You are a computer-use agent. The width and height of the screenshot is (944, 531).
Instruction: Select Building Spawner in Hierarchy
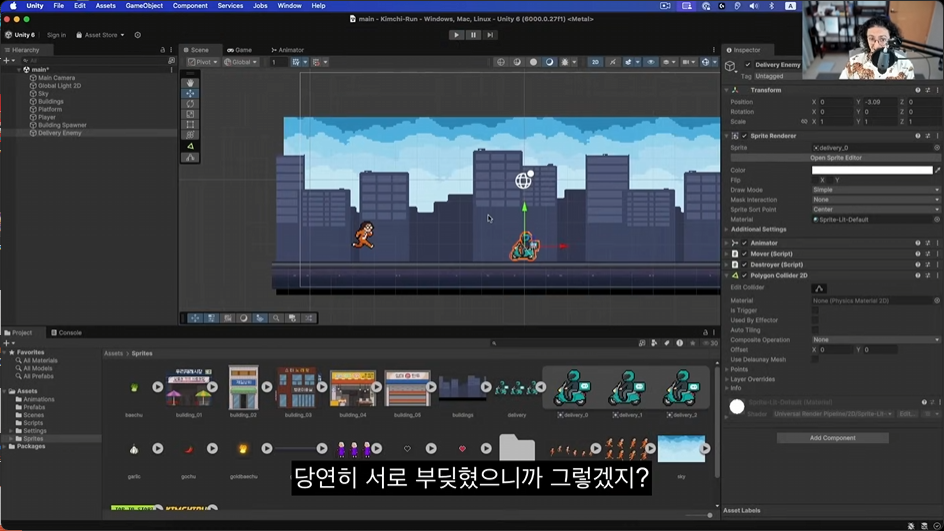(62, 125)
